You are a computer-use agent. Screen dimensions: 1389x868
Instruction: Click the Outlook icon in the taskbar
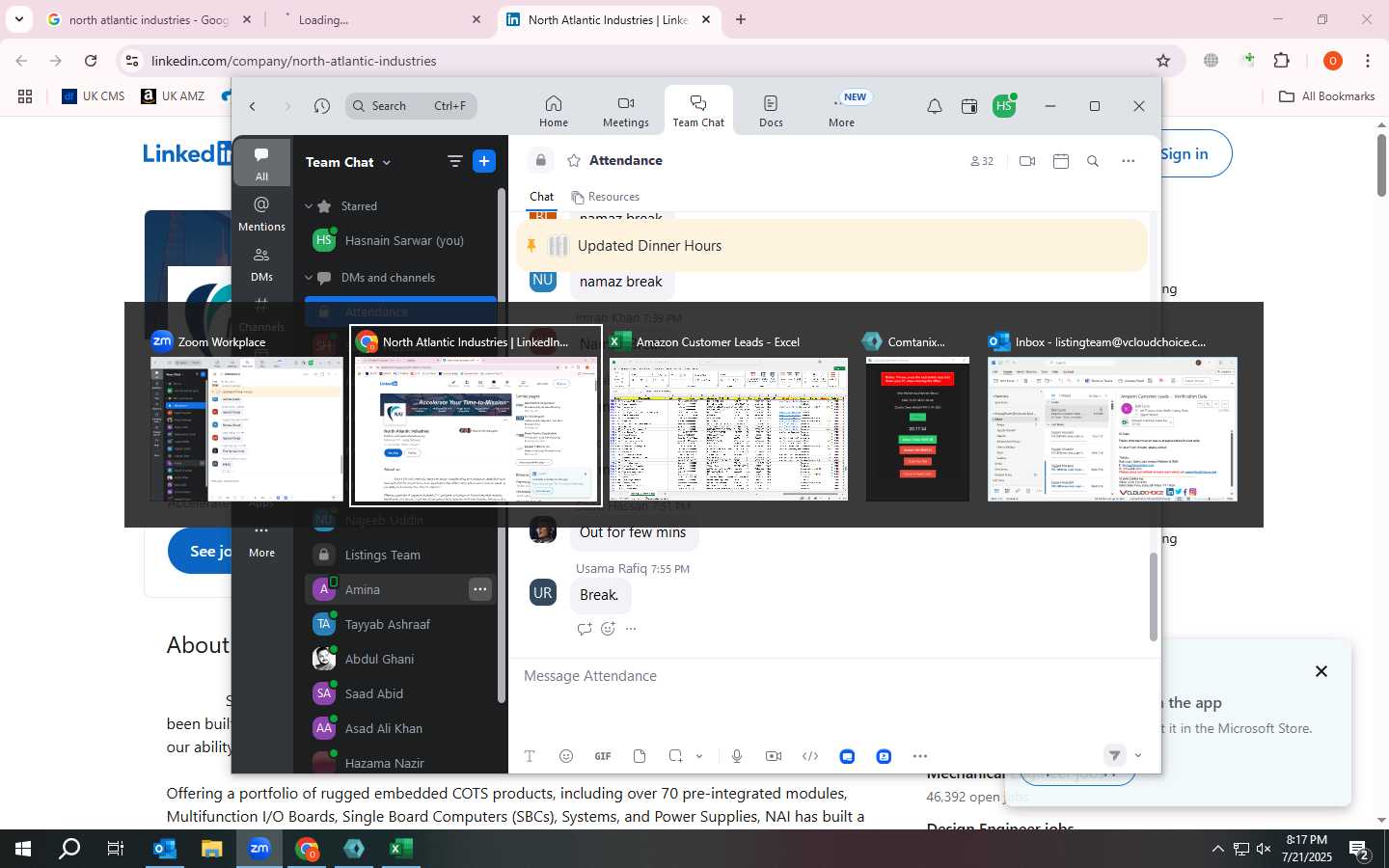[x=165, y=849]
